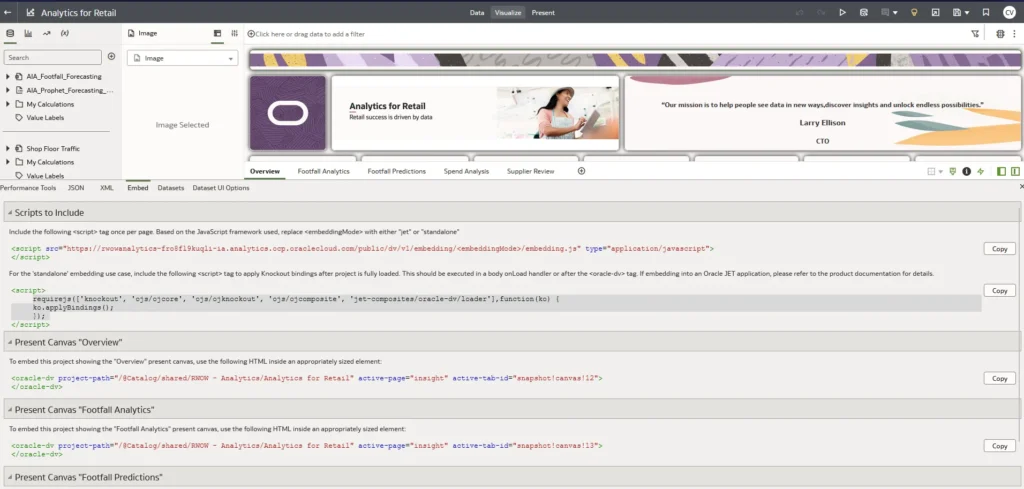The image size is (1024, 489).
Task: Open the Supplier Review canvas tab
Action: (x=530, y=171)
